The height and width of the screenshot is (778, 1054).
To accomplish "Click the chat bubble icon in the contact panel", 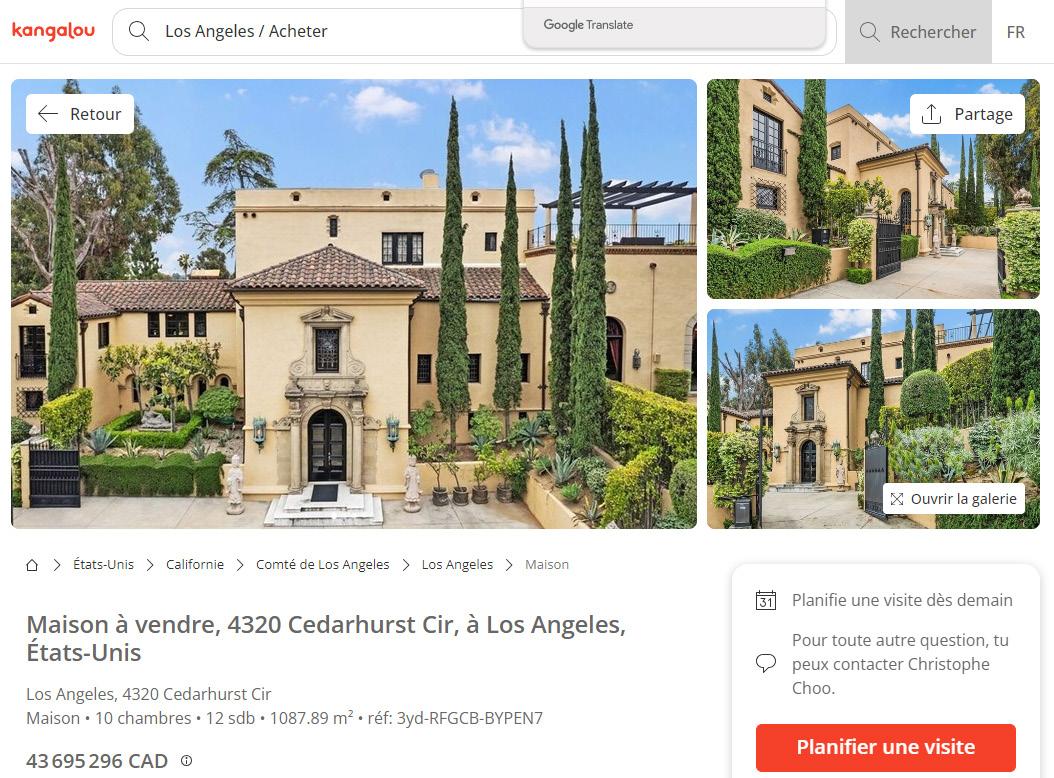I will click(x=766, y=664).
